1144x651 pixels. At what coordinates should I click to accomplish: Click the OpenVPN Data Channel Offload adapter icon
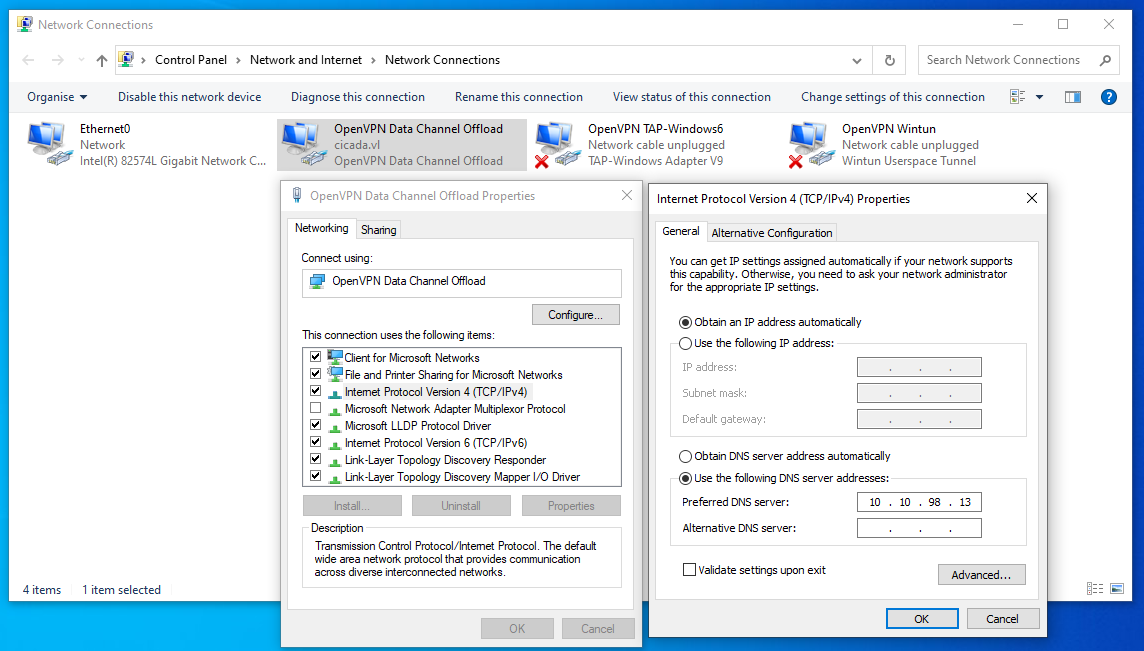click(x=304, y=144)
